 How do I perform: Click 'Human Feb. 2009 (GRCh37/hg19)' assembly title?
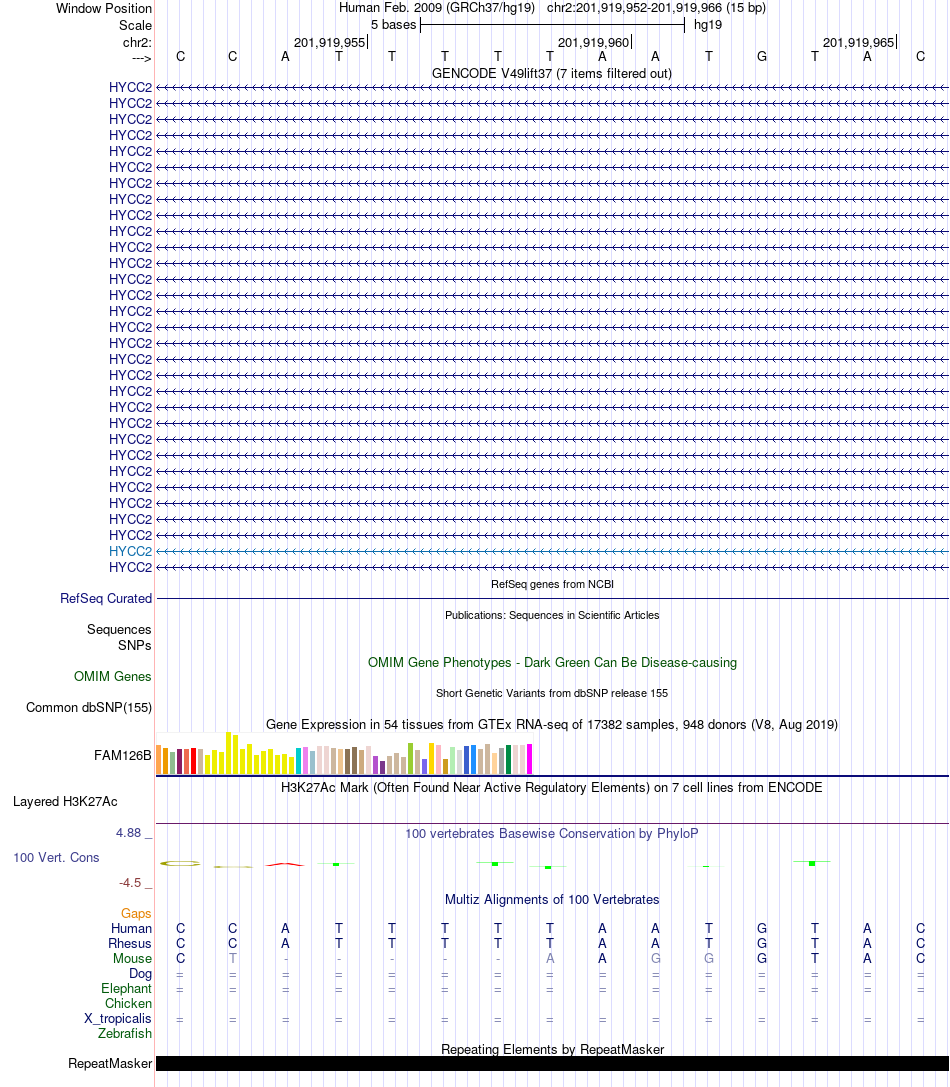coord(437,8)
